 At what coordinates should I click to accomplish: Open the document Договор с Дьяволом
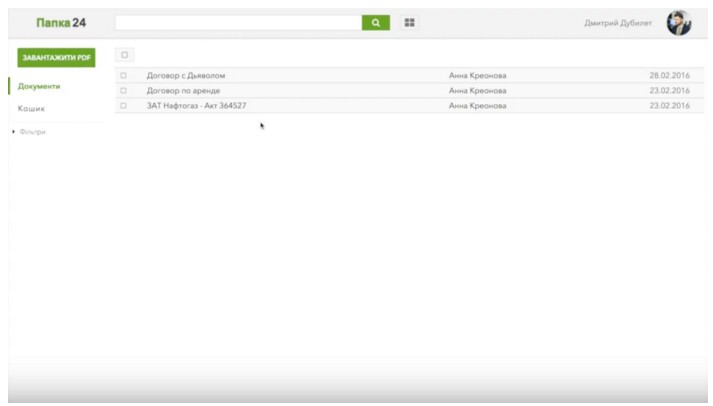[x=186, y=76]
